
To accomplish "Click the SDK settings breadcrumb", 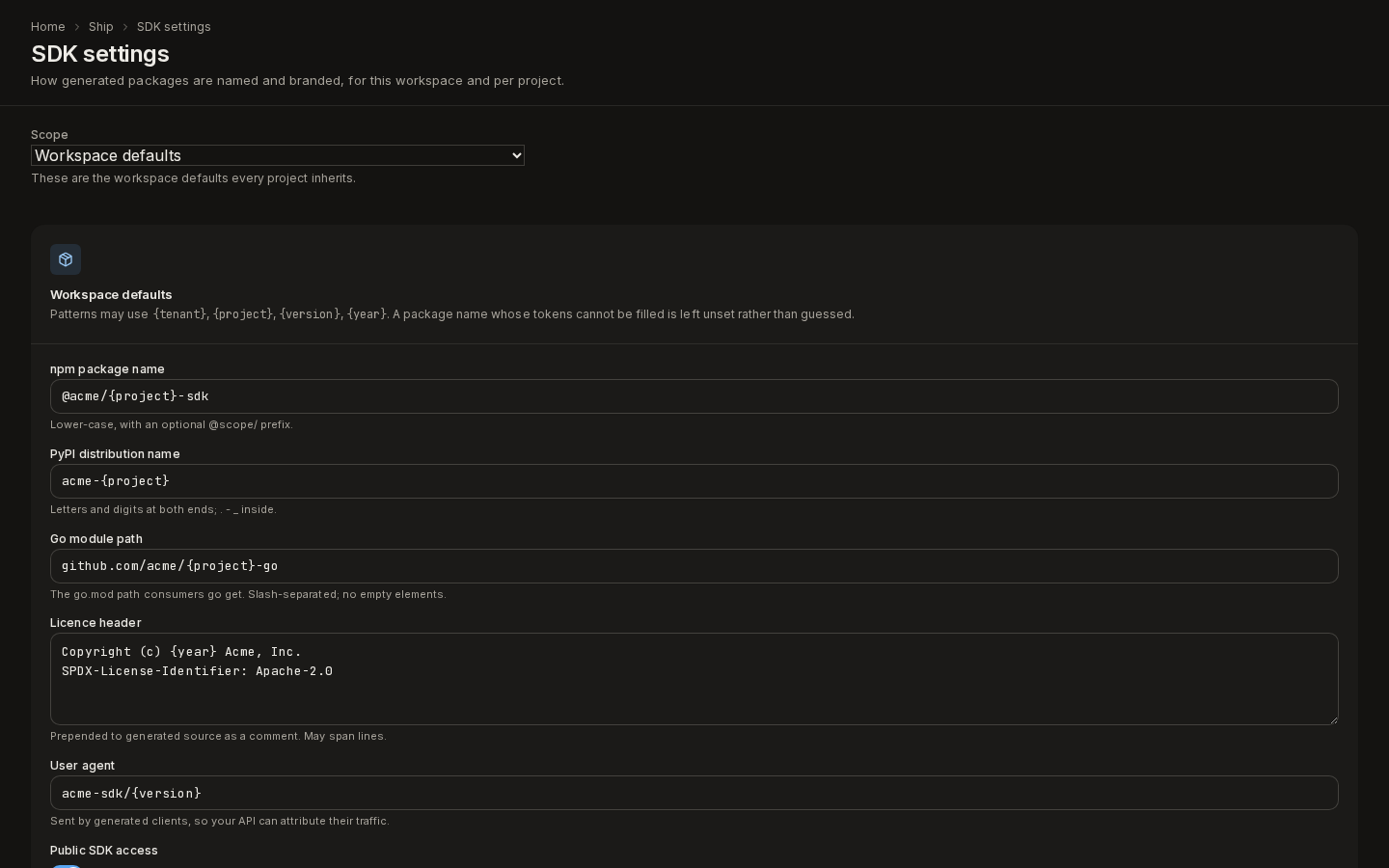I will pos(174,27).
